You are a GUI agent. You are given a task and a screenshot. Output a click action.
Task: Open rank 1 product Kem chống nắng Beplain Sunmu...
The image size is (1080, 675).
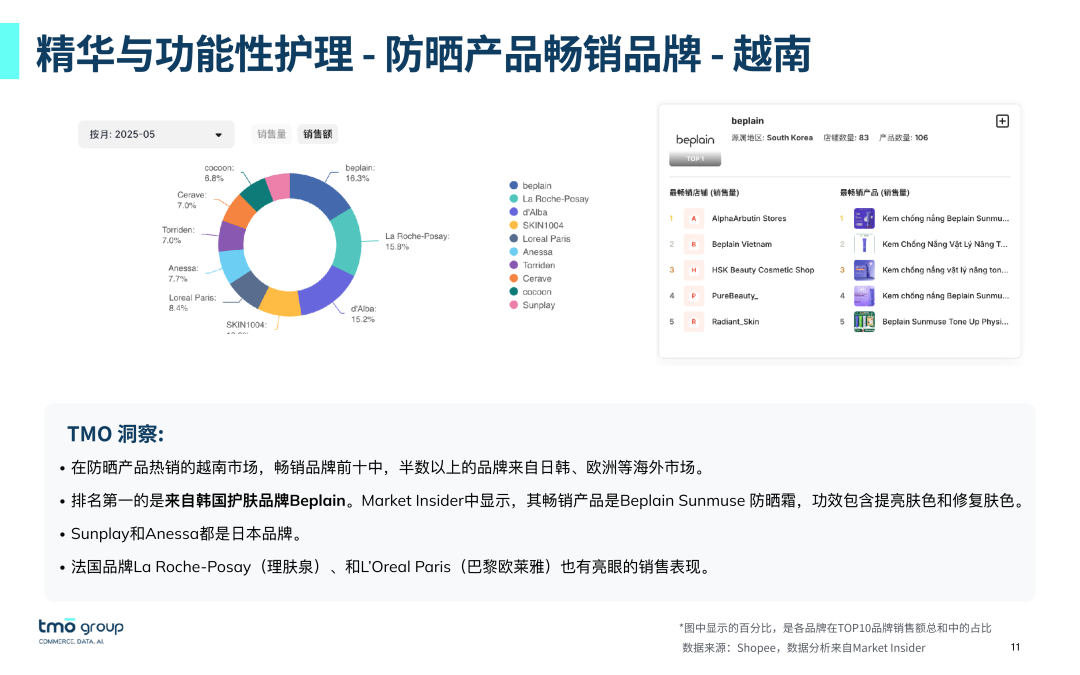tap(945, 218)
